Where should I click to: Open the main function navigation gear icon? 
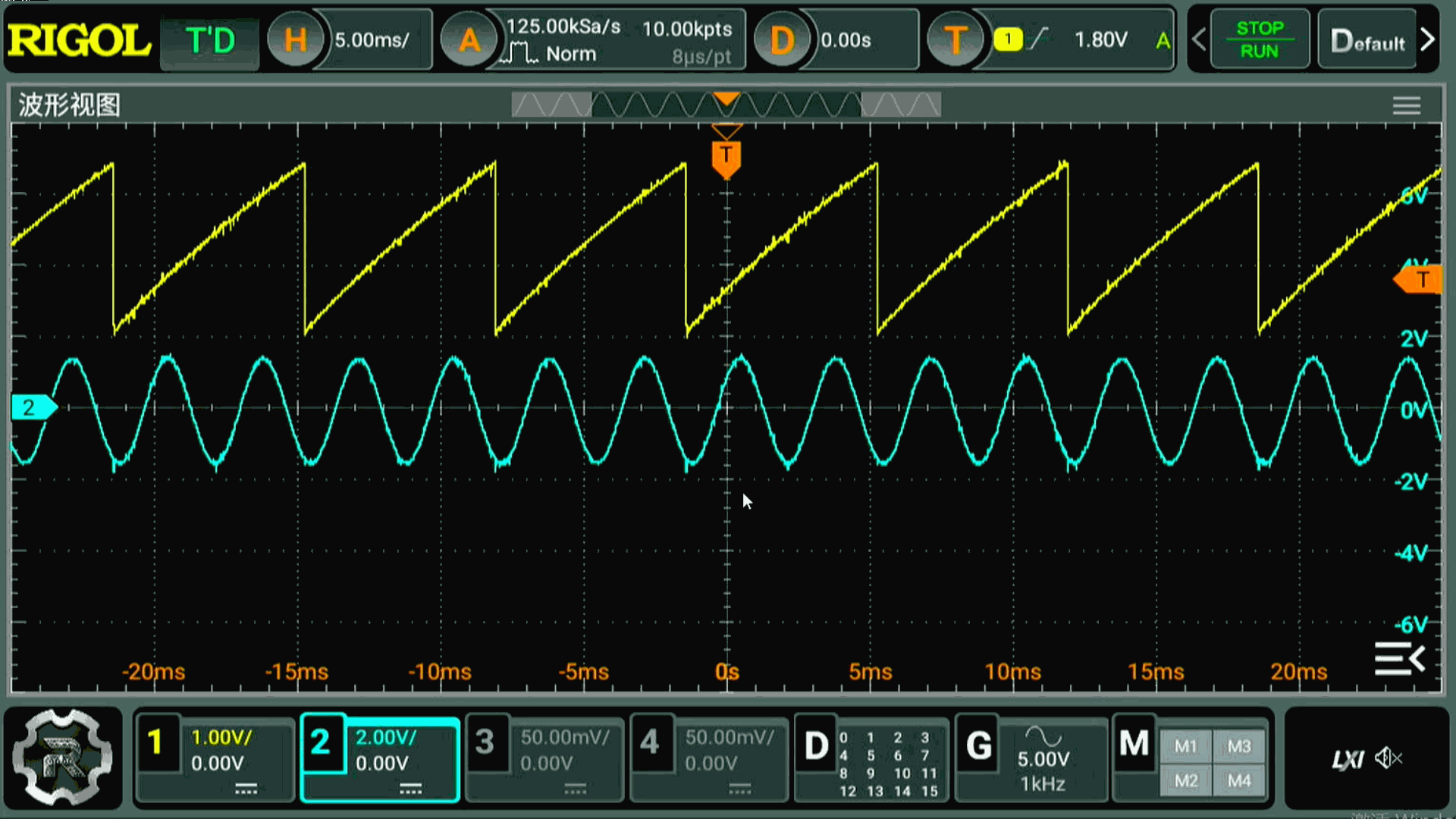pyautogui.click(x=63, y=757)
